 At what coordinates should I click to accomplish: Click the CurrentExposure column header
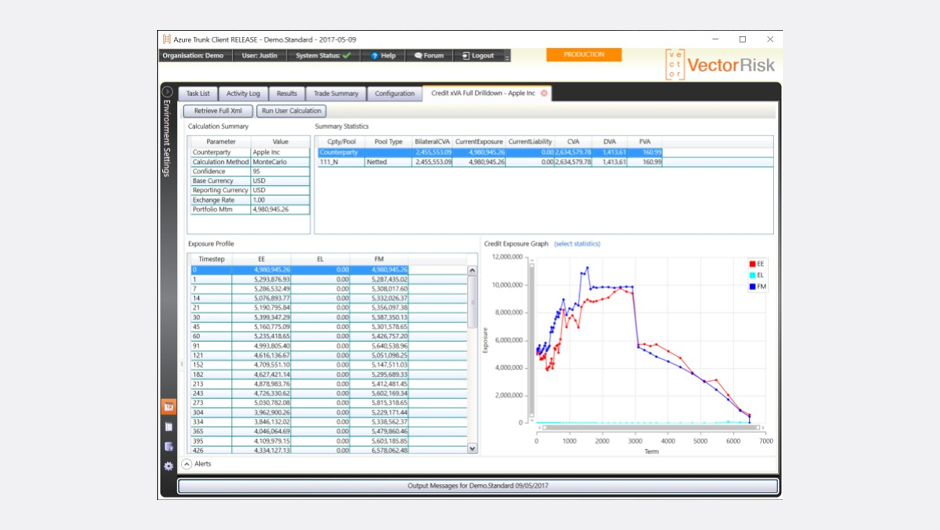(479, 142)
